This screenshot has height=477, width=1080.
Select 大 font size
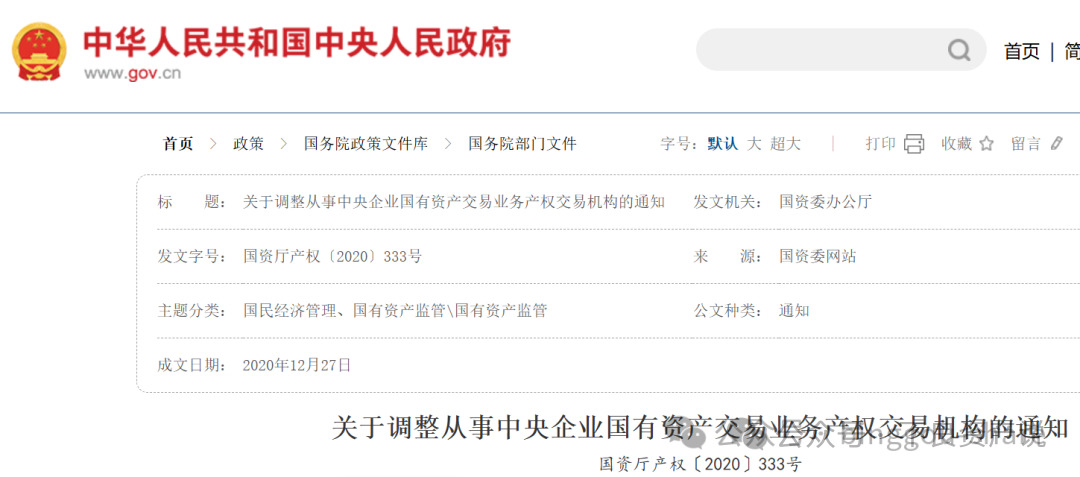754,144
